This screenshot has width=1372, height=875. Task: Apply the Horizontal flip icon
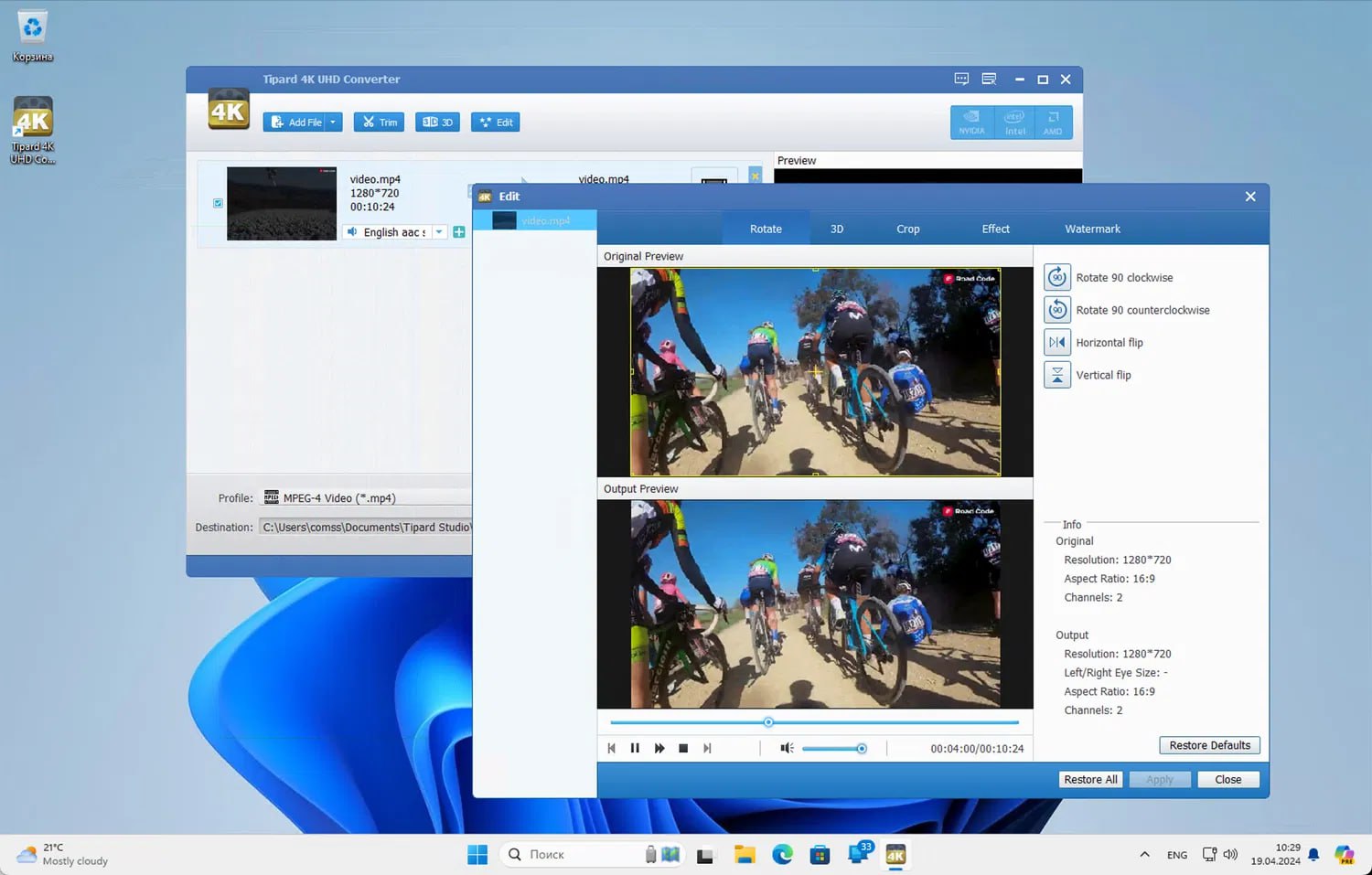[x=1056, y=342]
